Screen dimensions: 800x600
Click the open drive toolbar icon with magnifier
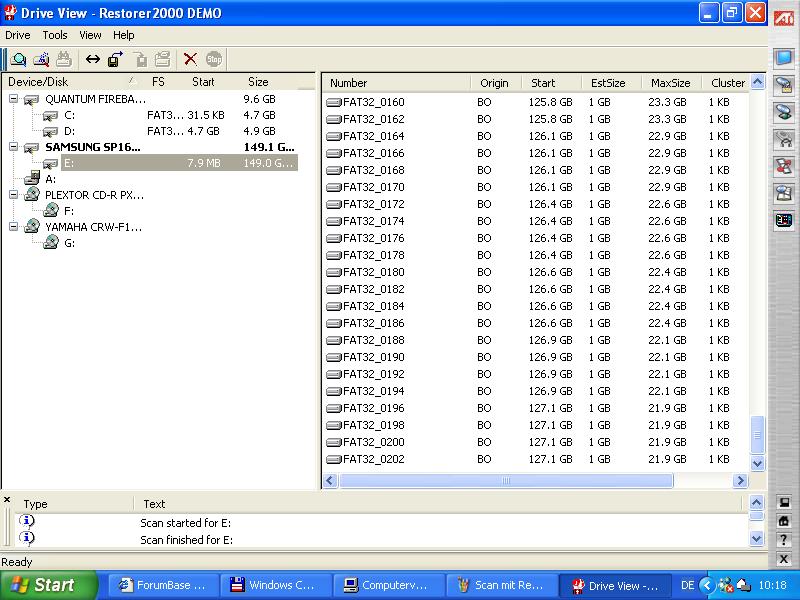(x=18, y=60)
